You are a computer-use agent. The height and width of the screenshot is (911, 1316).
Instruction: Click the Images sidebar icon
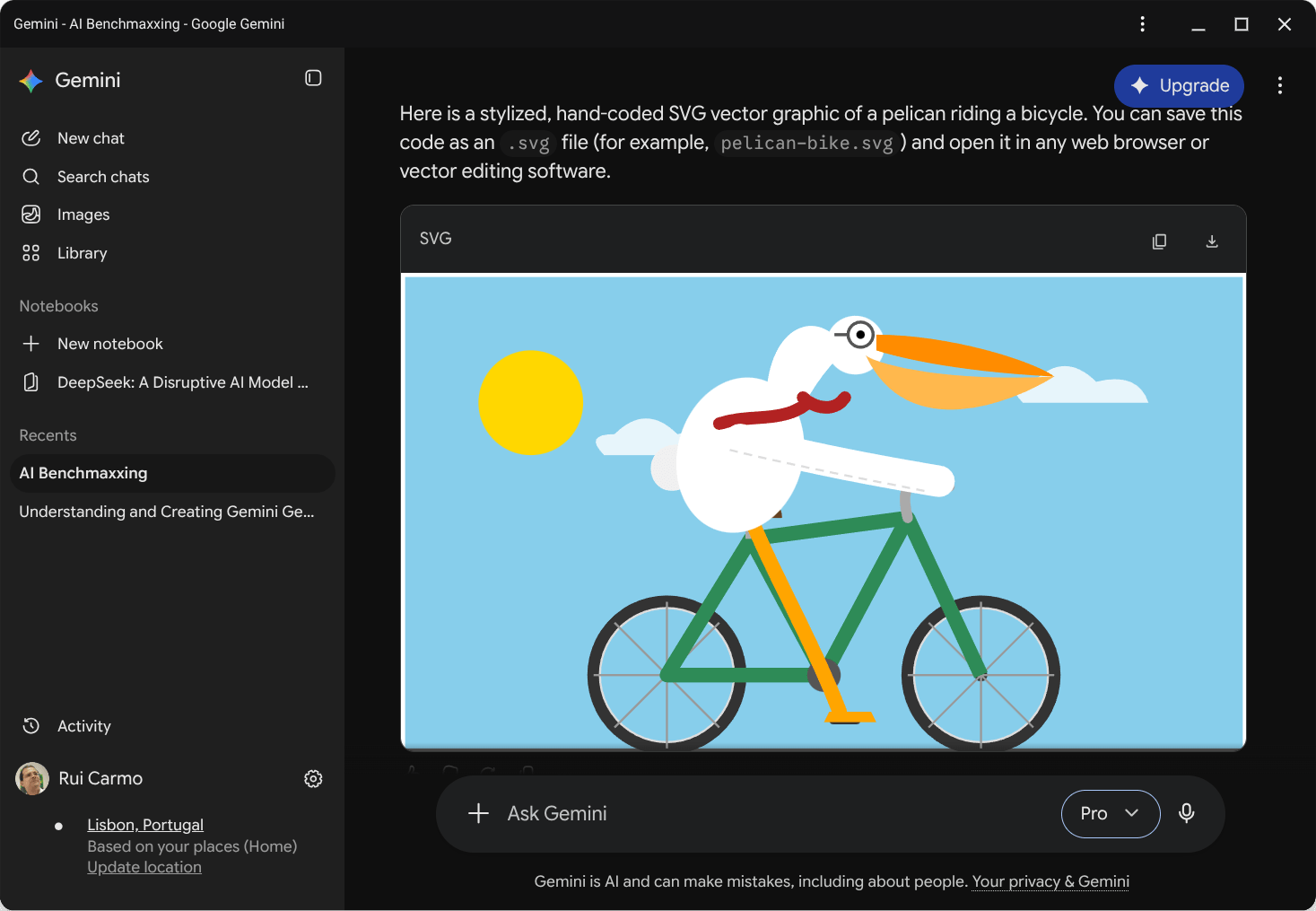[31, 215]
